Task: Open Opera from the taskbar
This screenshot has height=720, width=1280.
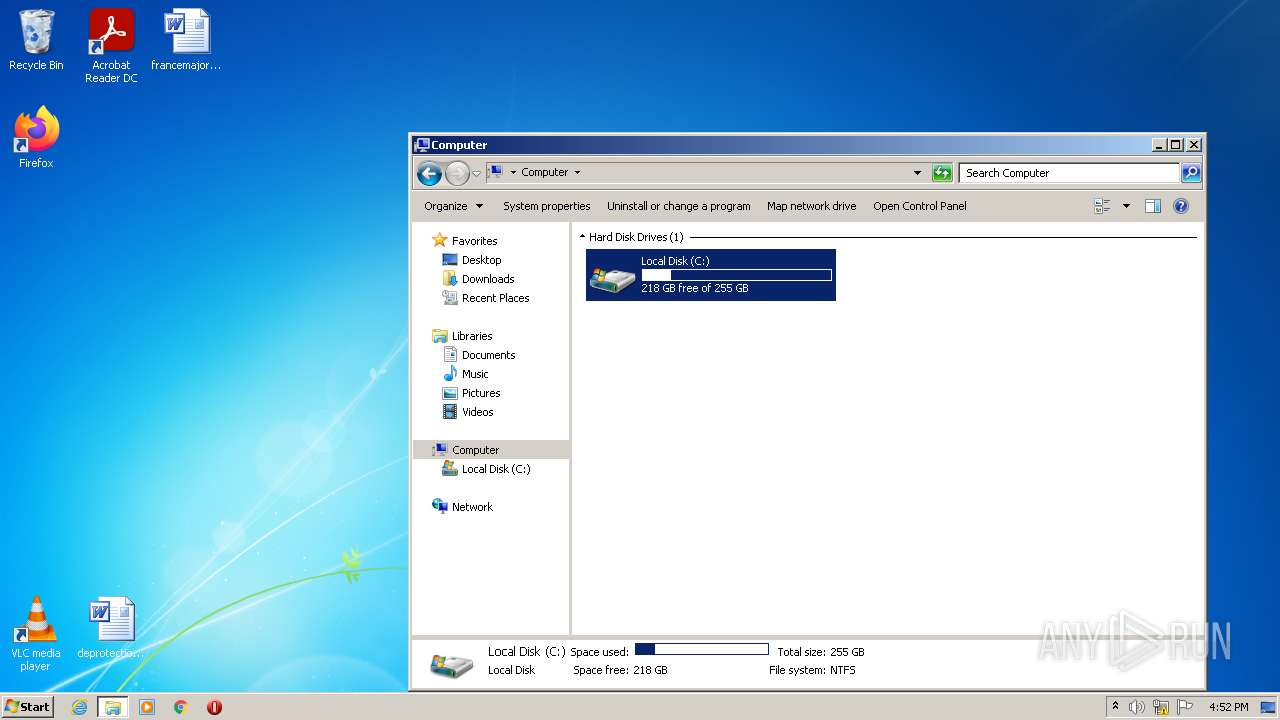Action: click(x=214, y=707)
